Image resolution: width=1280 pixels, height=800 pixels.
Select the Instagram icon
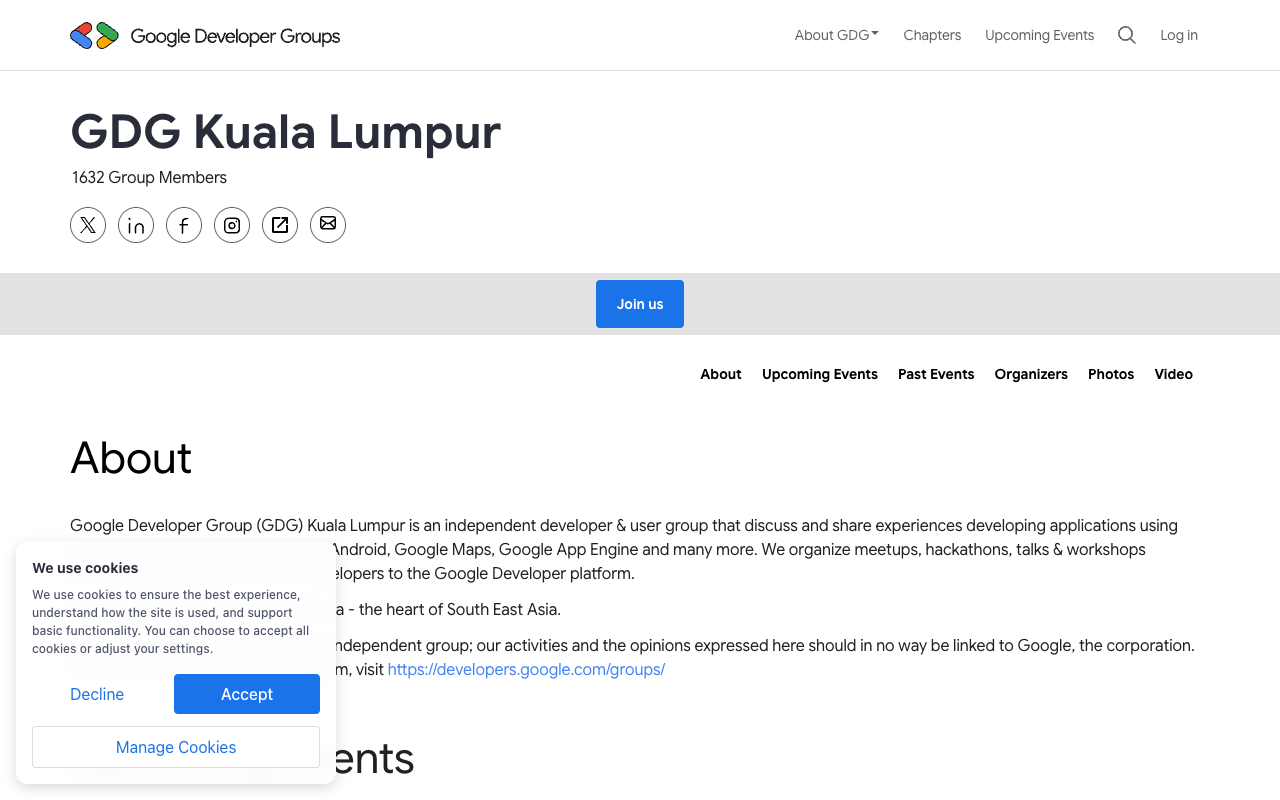click(x=232, y=225)
